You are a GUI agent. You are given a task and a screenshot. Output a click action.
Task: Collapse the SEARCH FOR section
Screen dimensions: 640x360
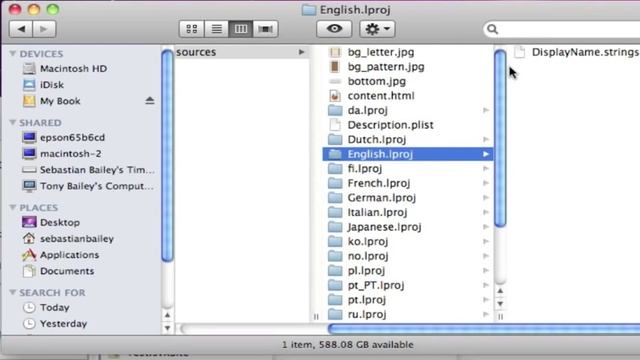click(x=13, y=292)
